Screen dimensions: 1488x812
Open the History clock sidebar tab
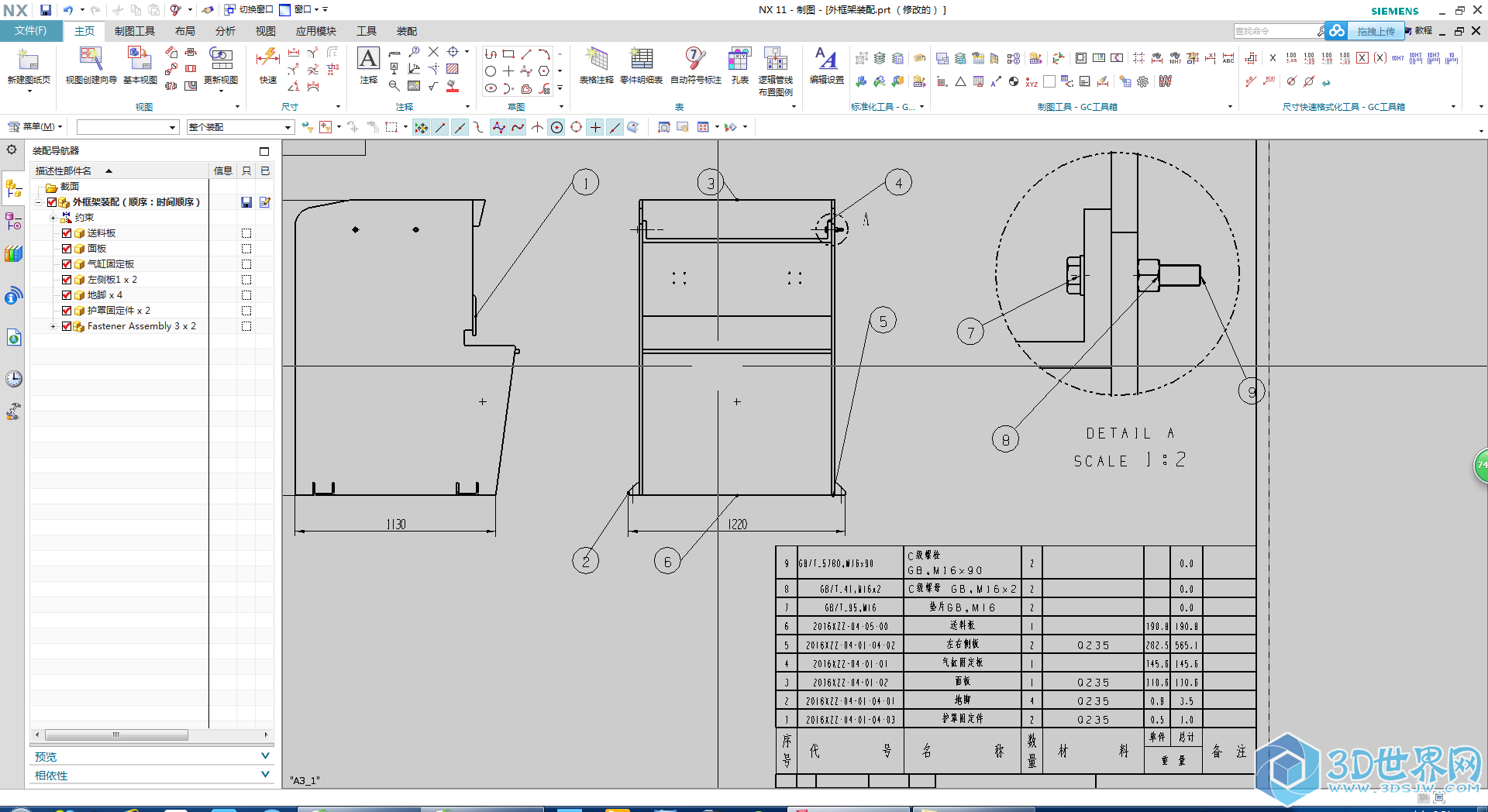[13, 378]
